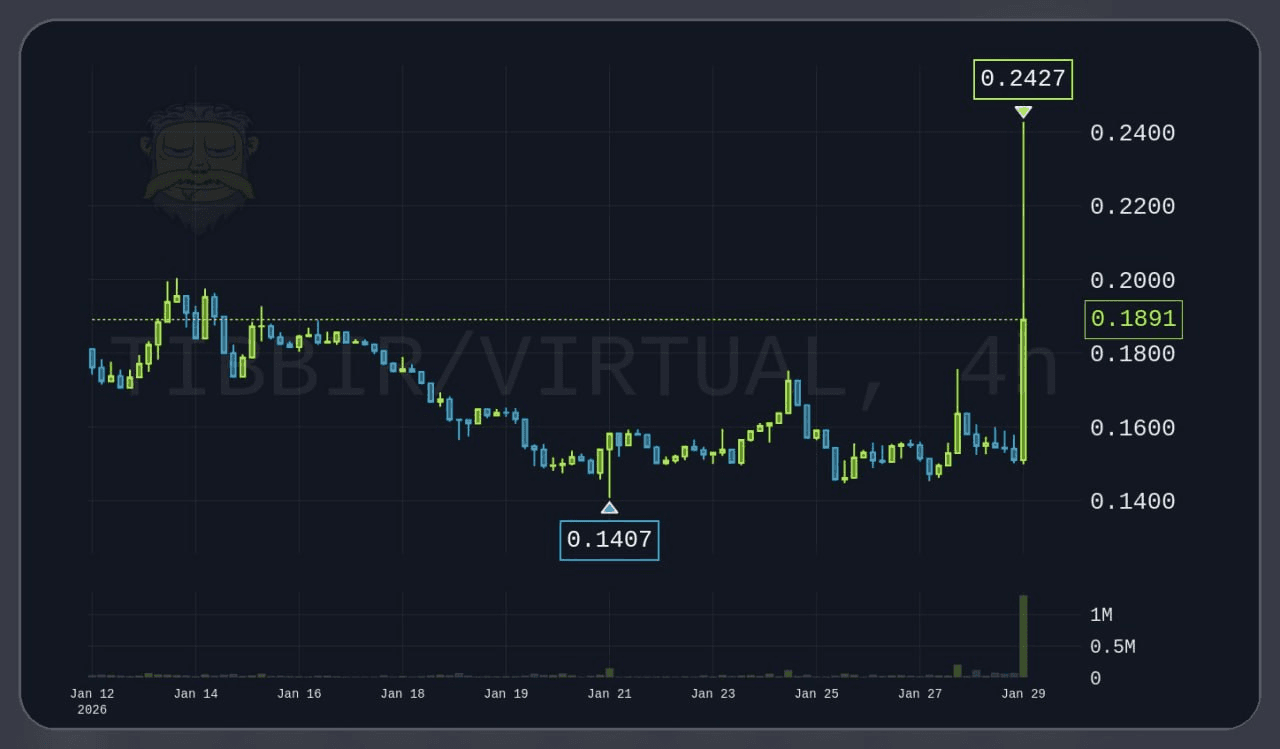1280x749 pixels.
Task: Click the 0.1800 price axis label
Action: click(1132, 354)
